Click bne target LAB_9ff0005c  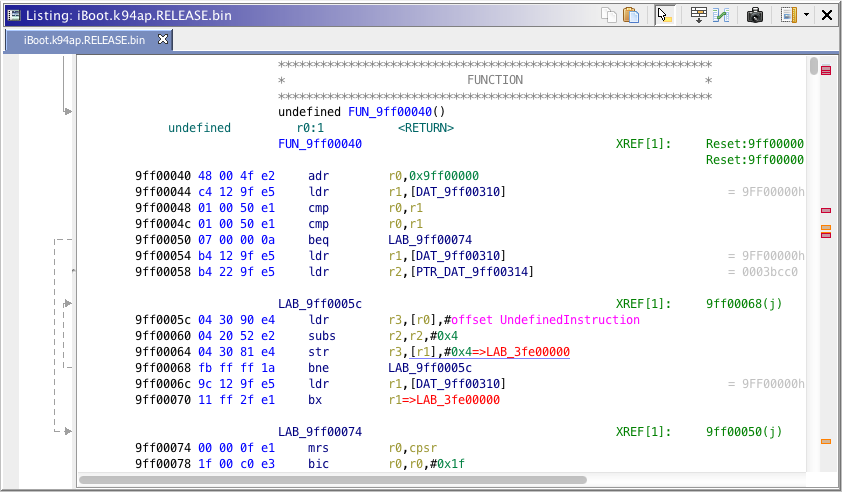[x=430, y=368]
